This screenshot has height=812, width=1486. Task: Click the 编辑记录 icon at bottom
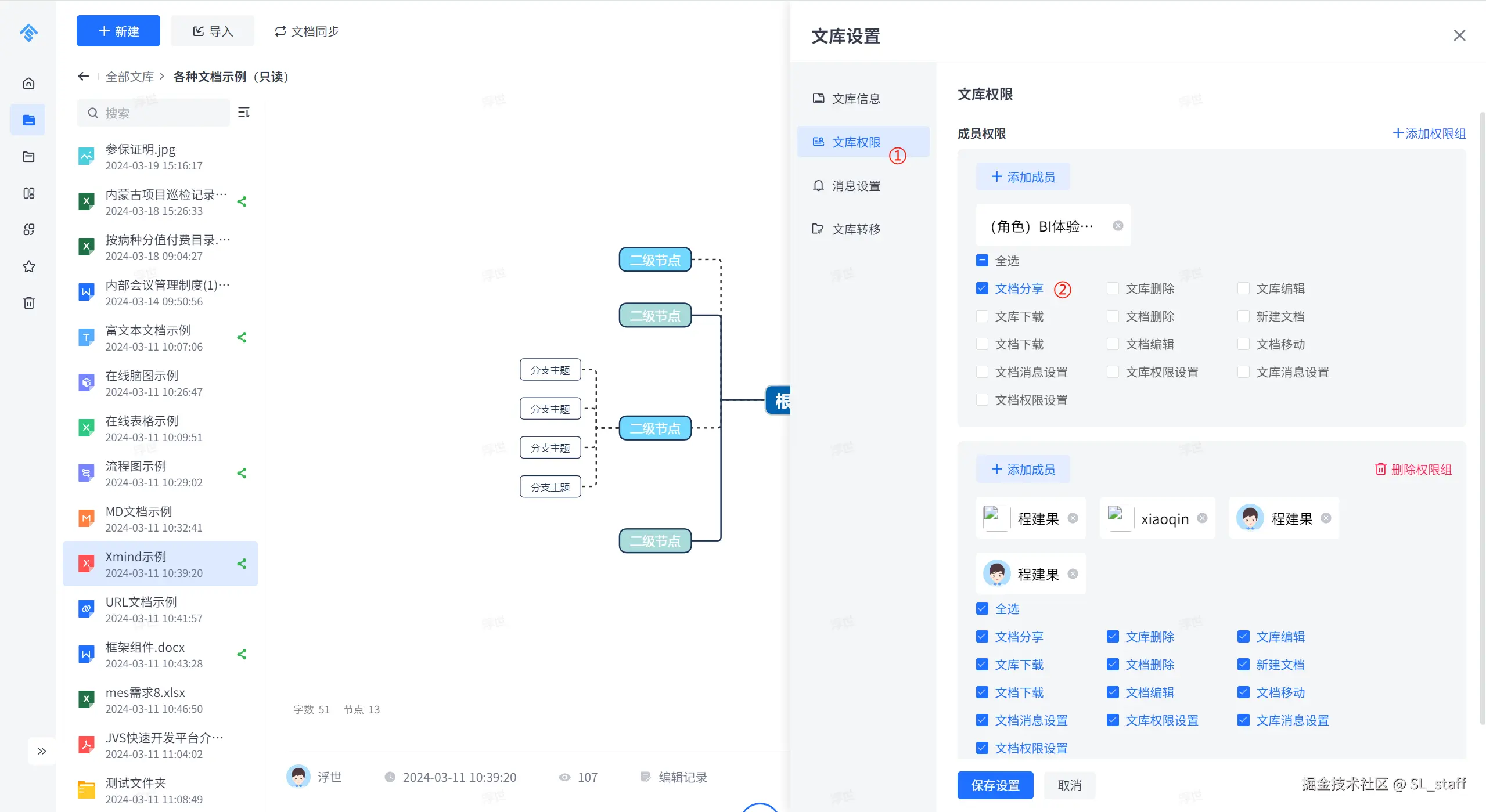645,777
